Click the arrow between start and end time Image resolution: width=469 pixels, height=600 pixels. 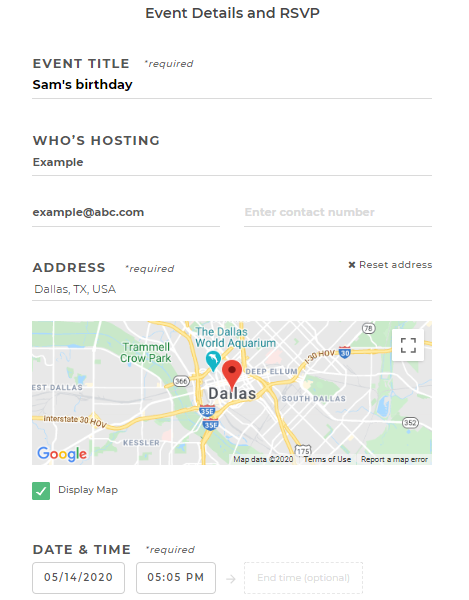click(231, 579)
